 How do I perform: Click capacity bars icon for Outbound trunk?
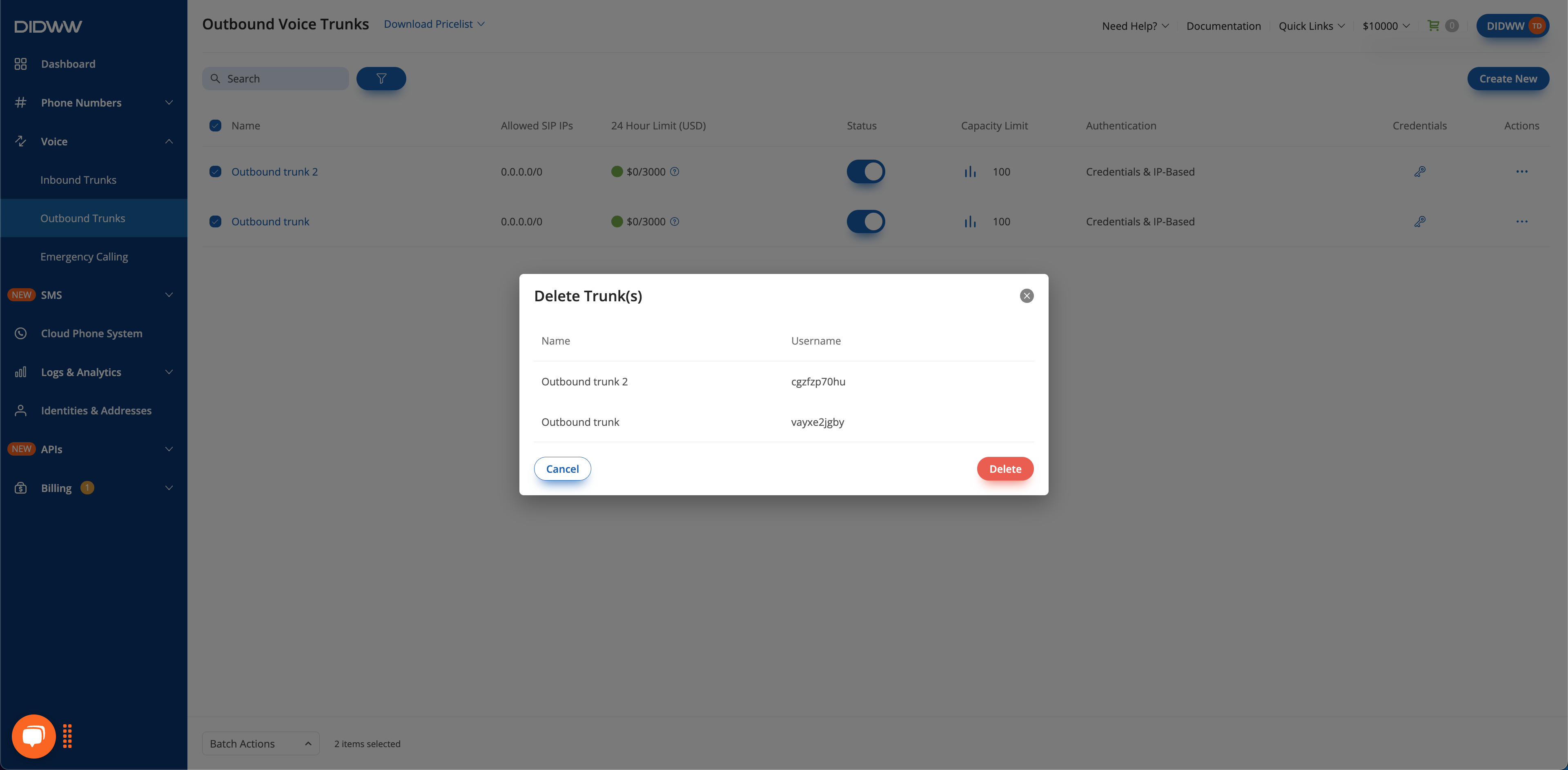[970, 222]
